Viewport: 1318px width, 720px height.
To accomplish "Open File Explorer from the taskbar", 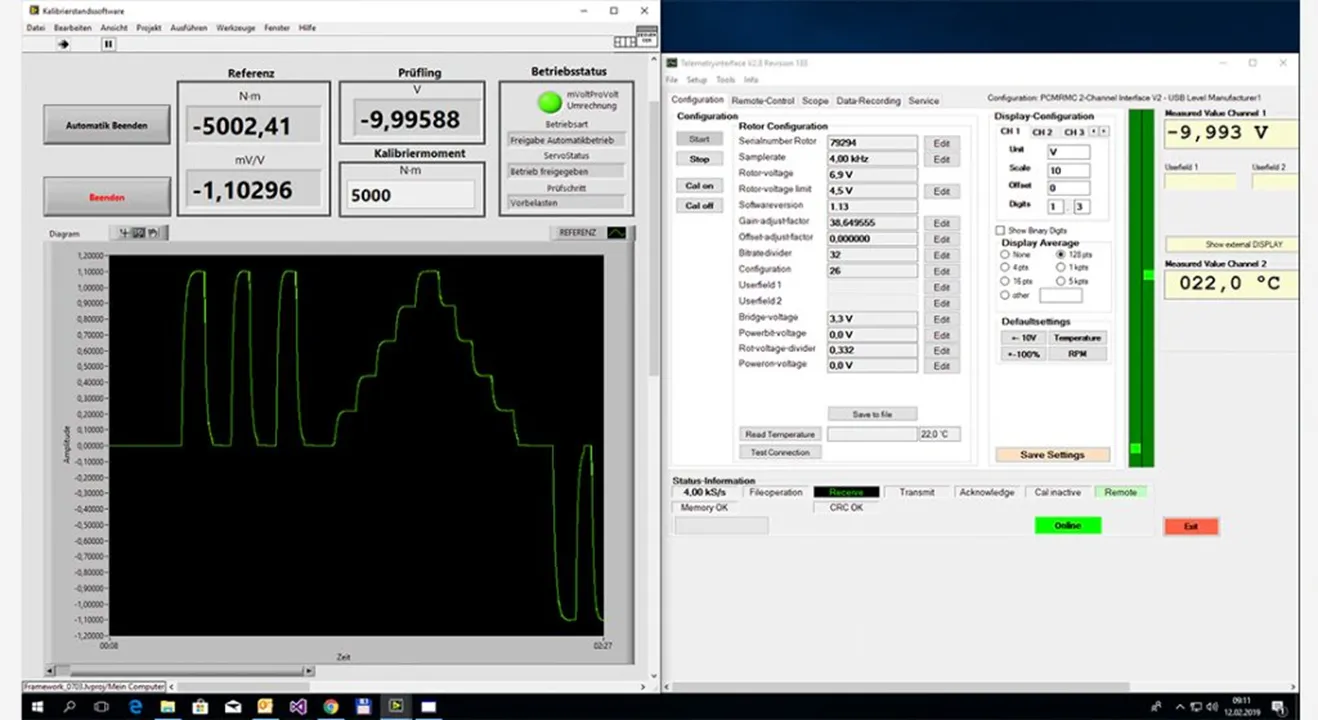I will tap(167, 706).
